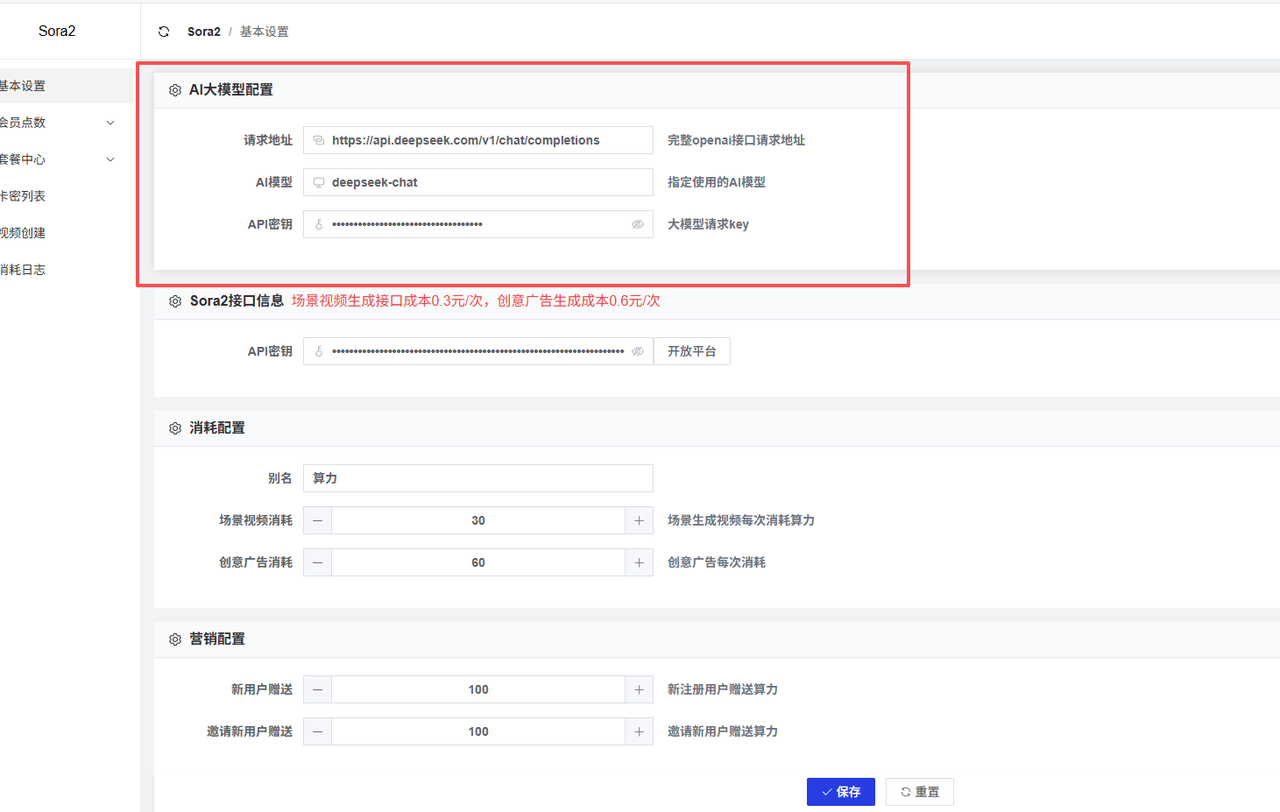This screenshot has height=812, width=1280.
Task: Click the refresh icon beside the Sora2 breadcrumb
Action: (164, 32)
